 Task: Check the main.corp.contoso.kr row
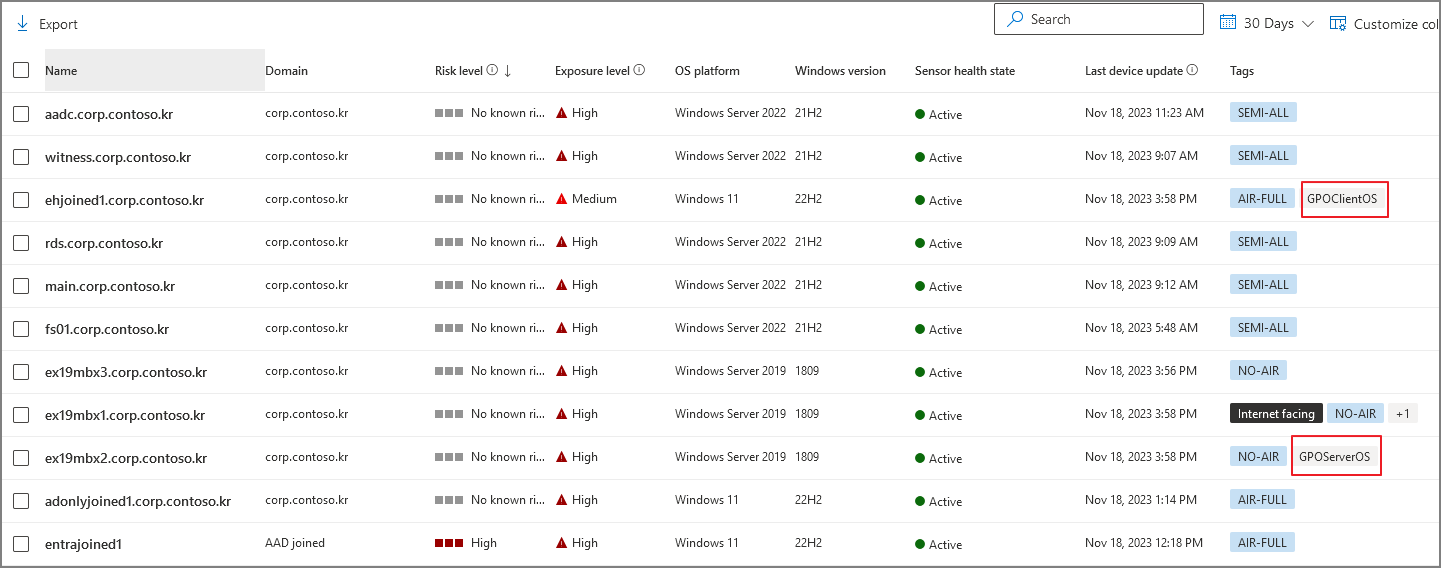21,286
